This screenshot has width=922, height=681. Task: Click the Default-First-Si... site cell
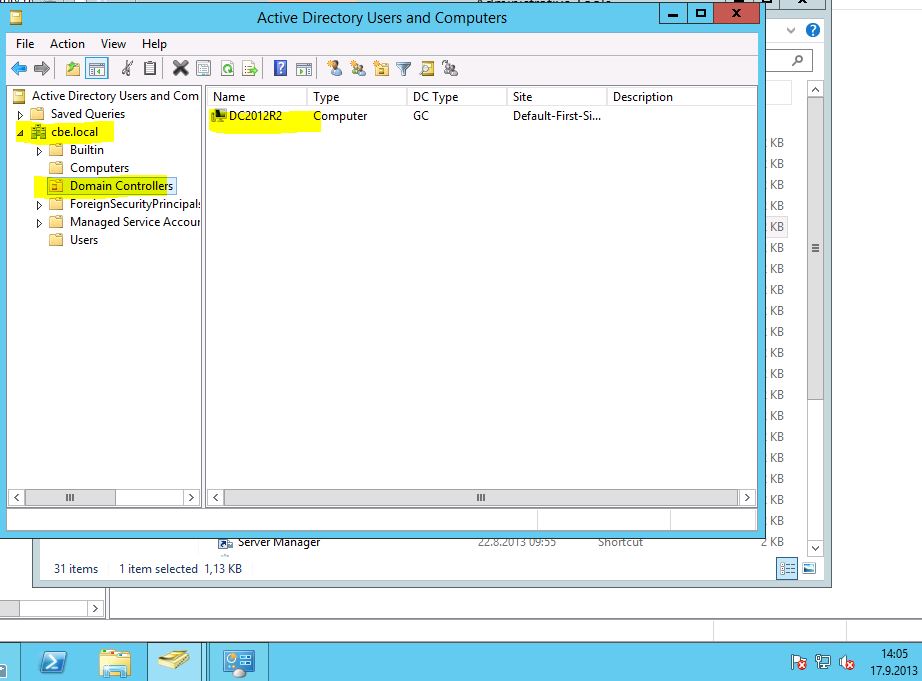click(x=556, y=116)
